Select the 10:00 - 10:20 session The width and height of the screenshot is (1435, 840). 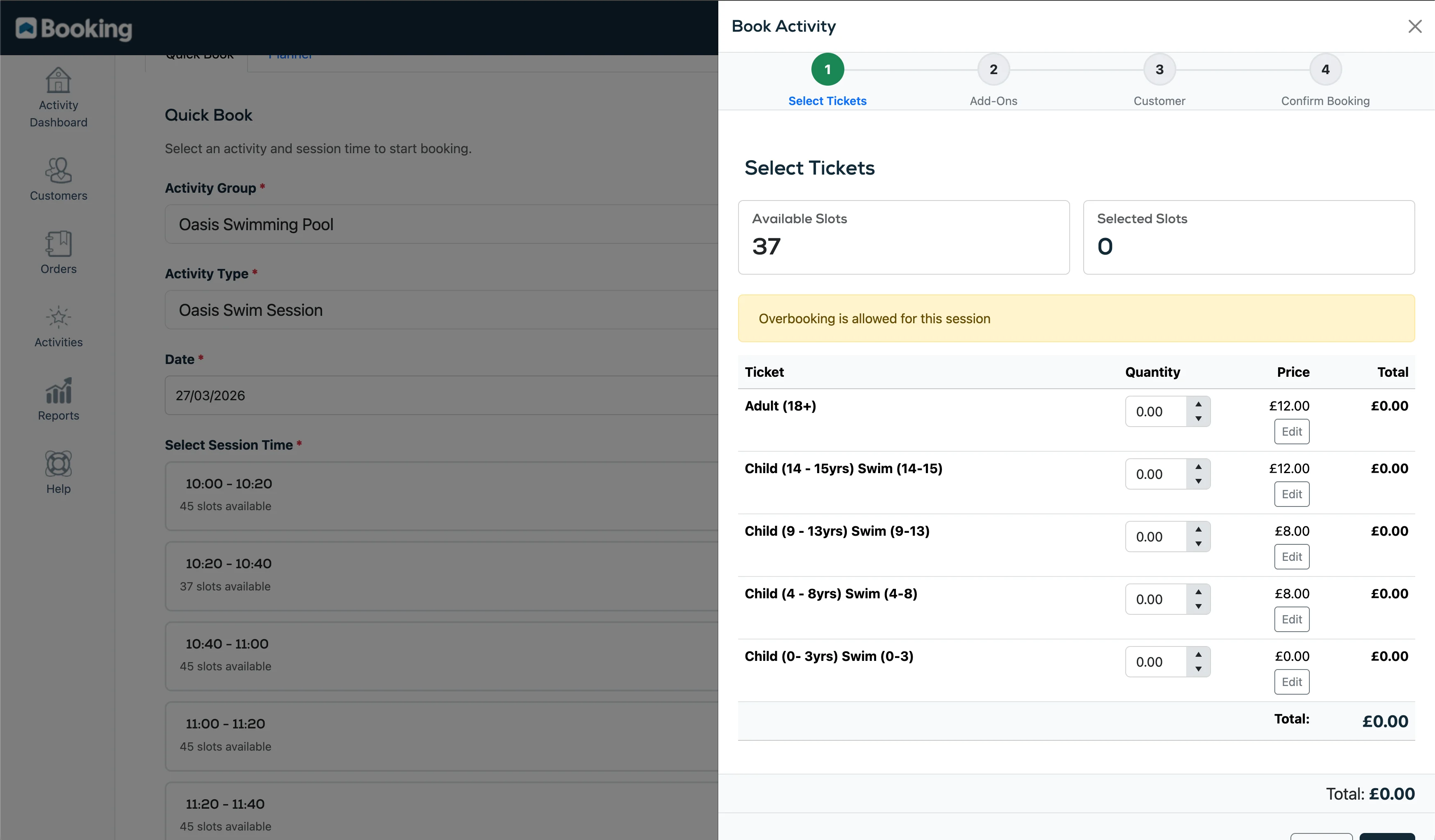pos(441,496)
